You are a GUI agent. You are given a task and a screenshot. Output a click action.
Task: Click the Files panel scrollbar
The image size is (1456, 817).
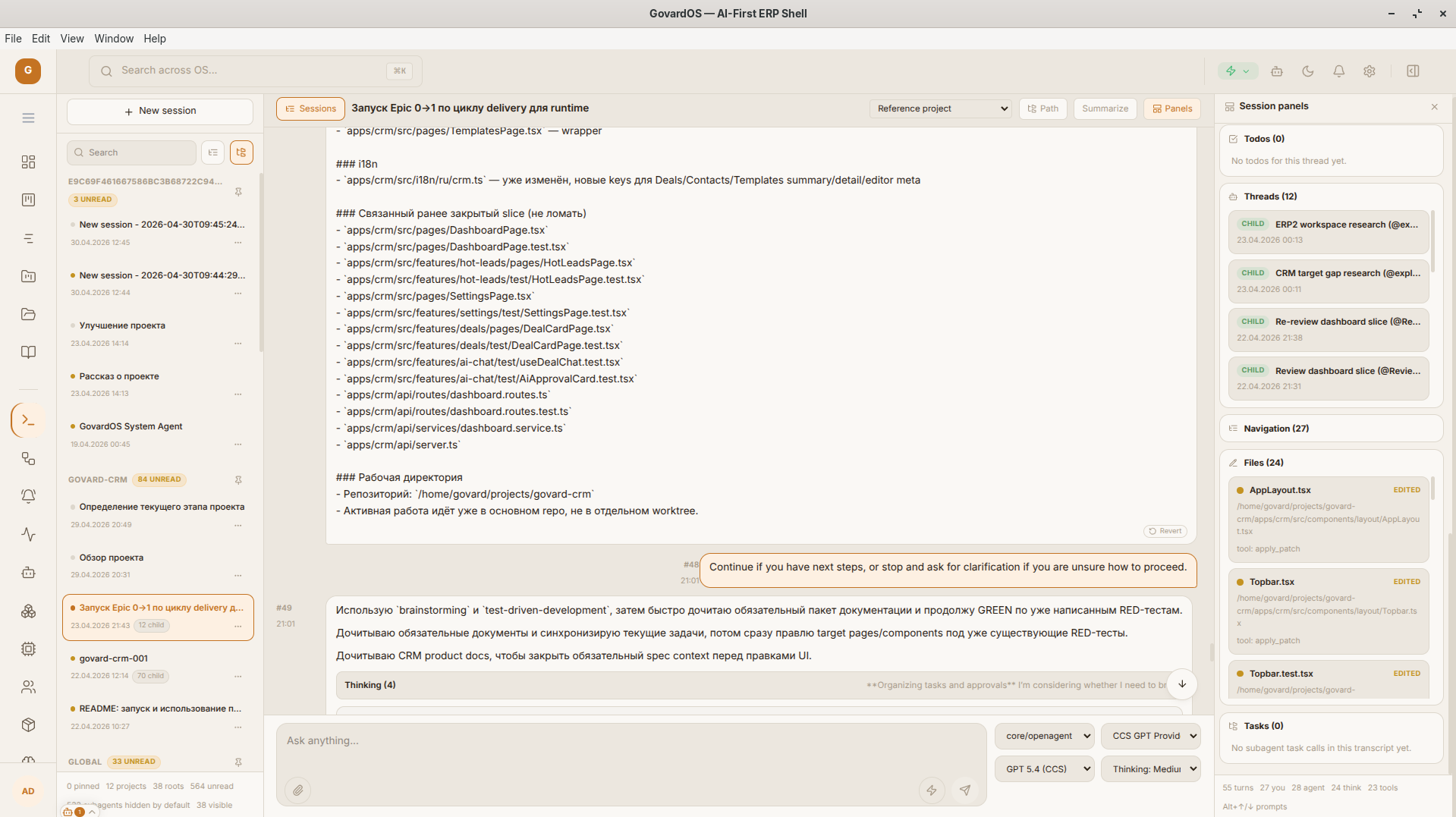(x=1432, y=488)
